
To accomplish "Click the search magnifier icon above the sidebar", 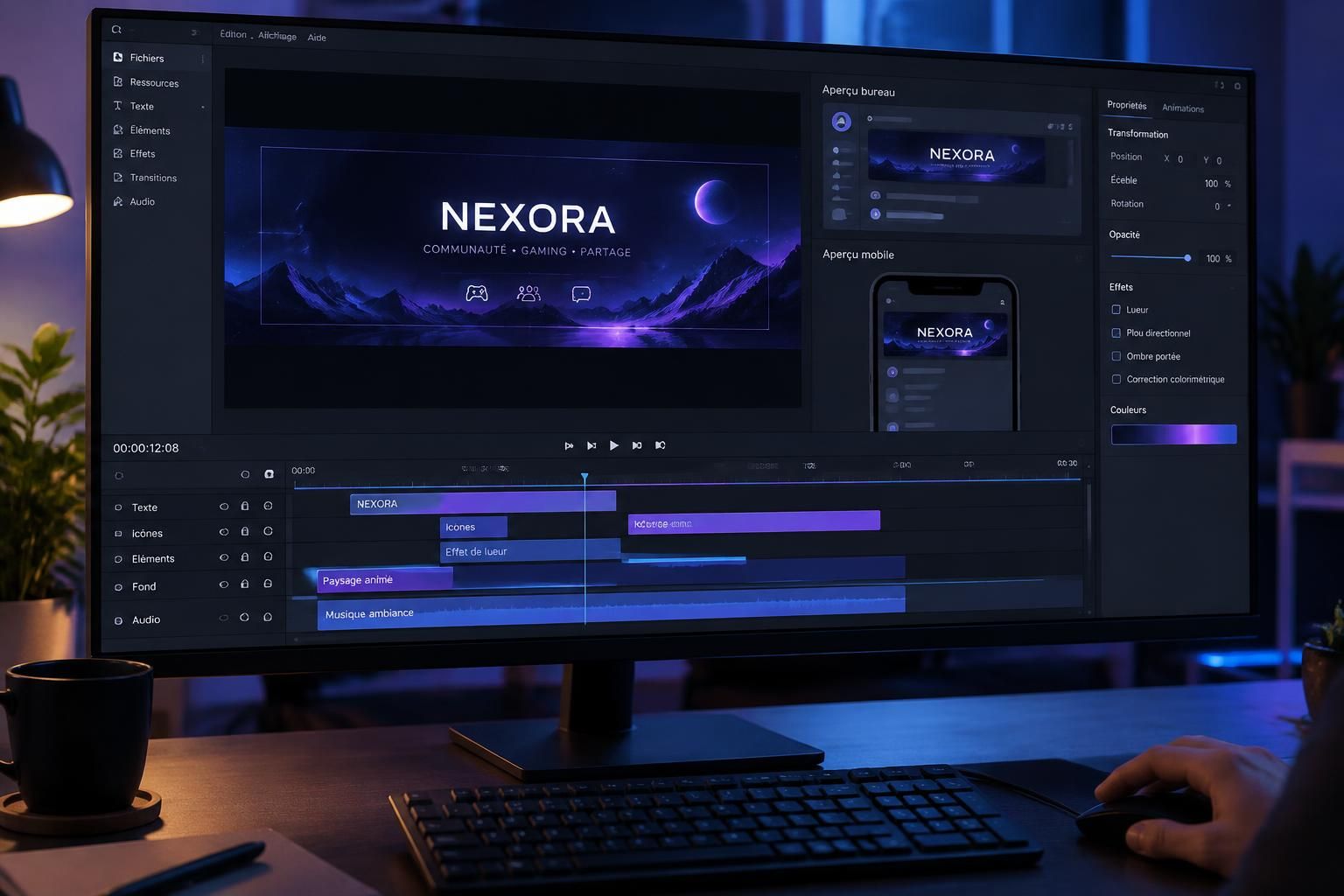I will pos(116,30).
